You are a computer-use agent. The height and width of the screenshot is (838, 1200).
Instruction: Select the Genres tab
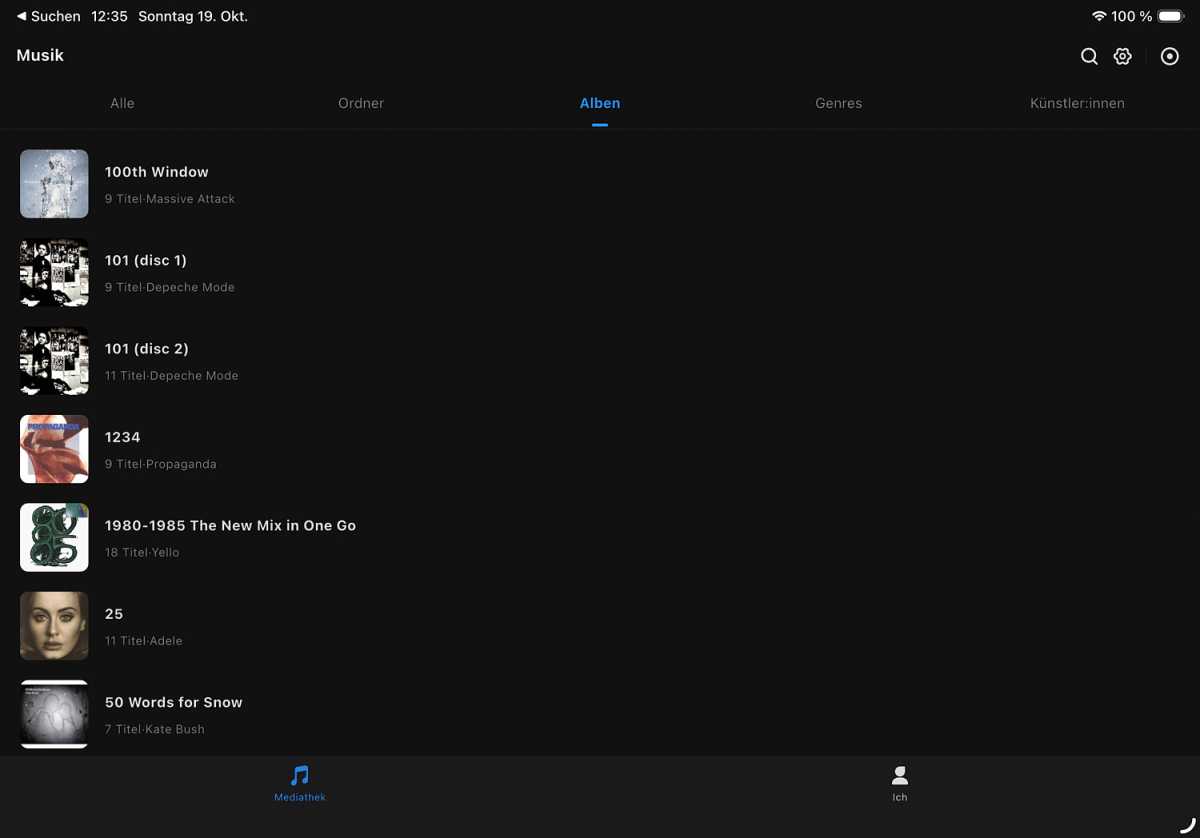pyautogui.click(x=838, y=103)
